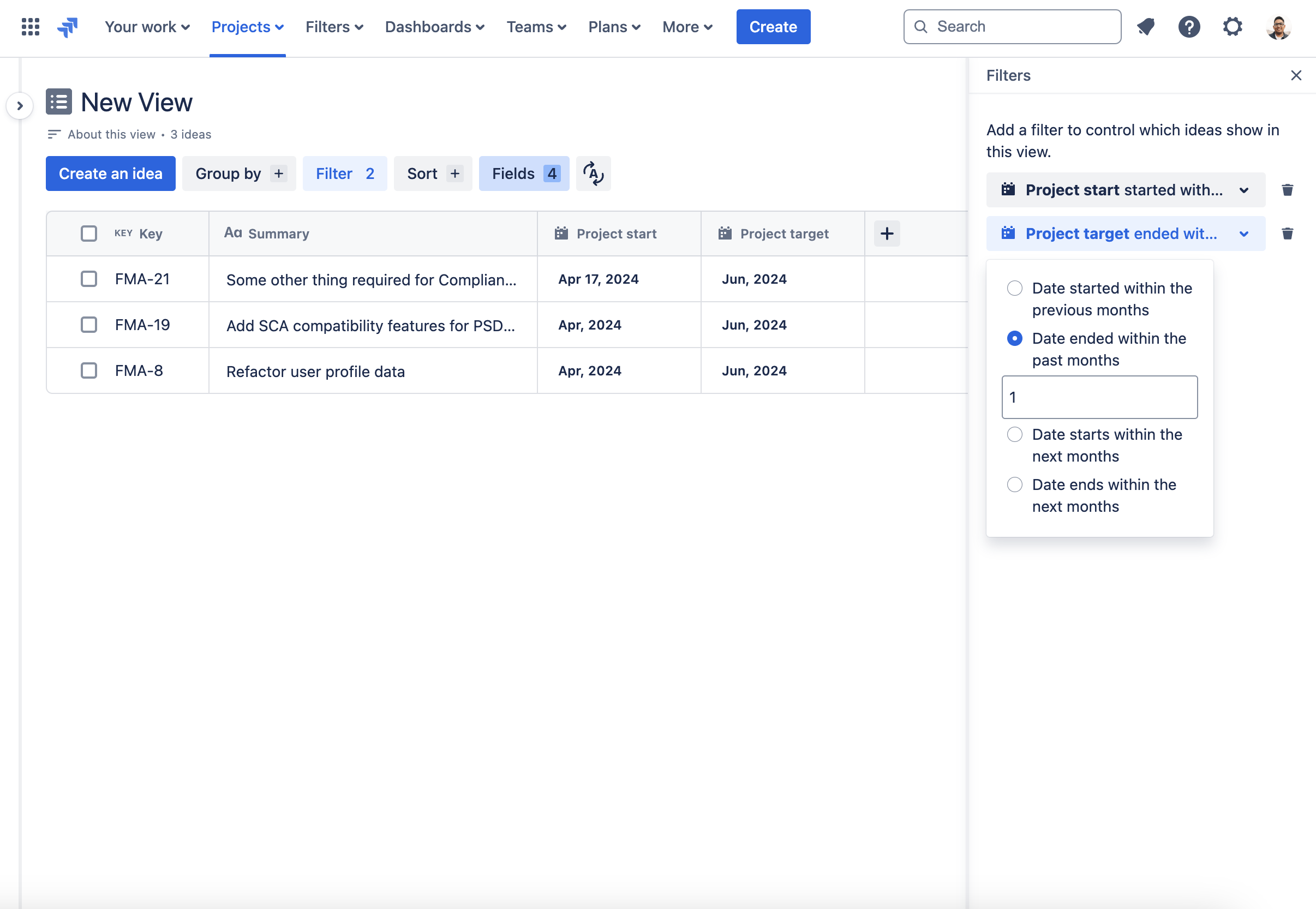Open notifications bell

1146,26
